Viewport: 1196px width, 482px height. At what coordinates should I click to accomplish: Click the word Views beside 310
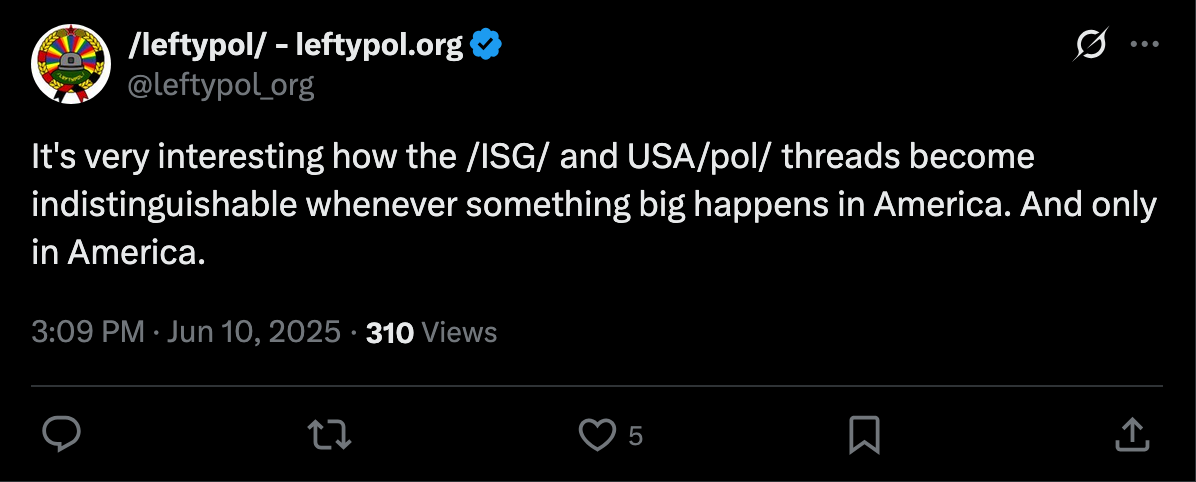coord(459,332)
